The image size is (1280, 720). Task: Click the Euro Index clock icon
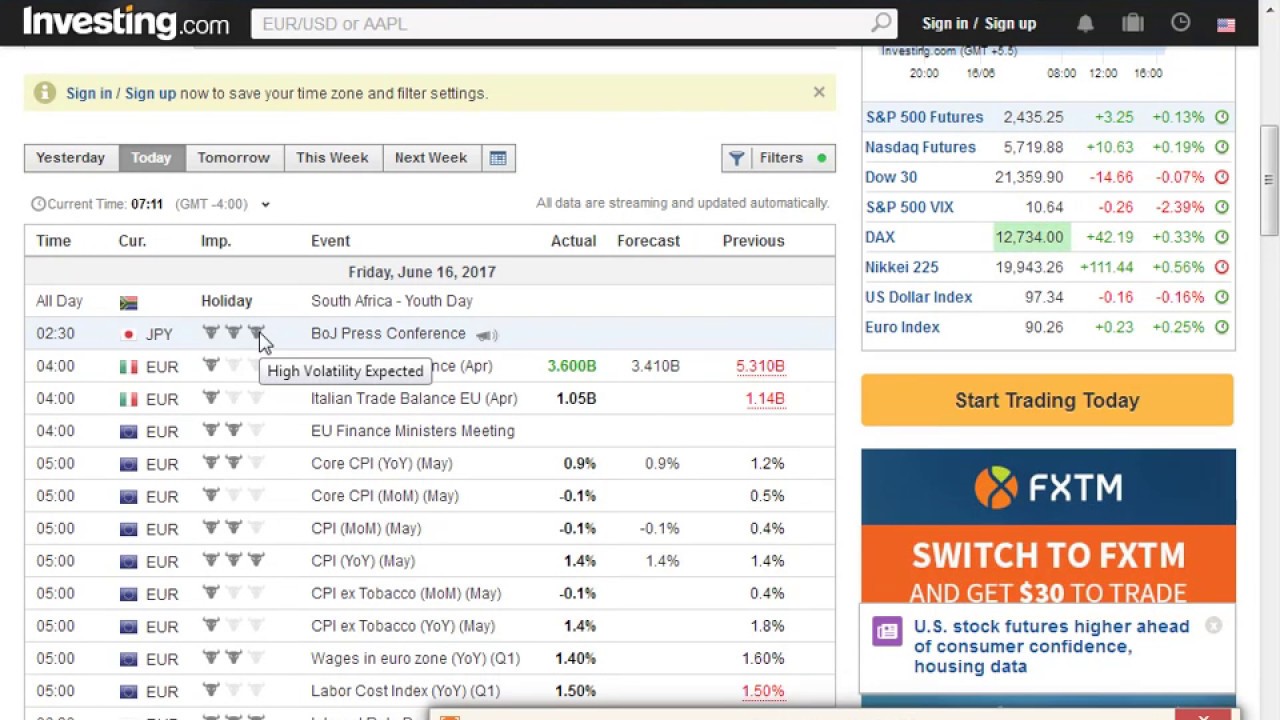point(1222,327)
